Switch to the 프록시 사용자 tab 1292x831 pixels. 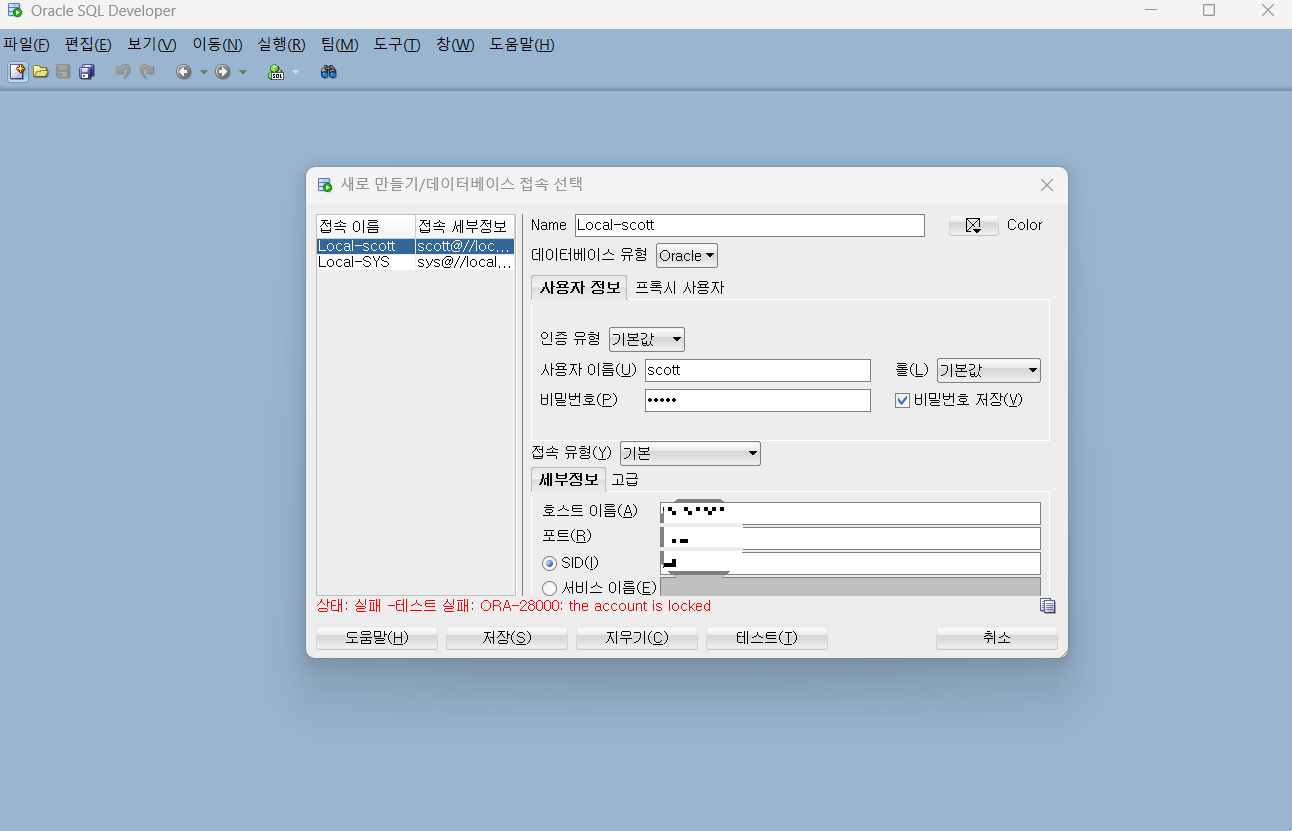[680, 288]
